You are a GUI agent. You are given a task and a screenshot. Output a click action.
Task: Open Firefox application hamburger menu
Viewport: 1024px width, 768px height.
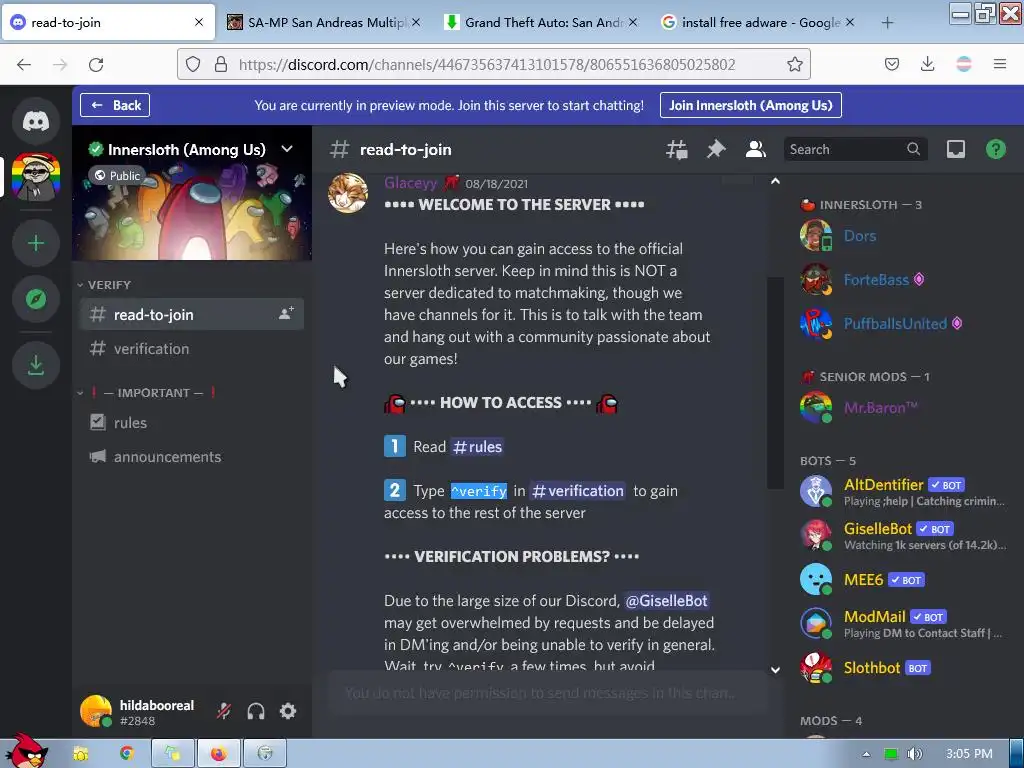click(x=1000, y=64)
